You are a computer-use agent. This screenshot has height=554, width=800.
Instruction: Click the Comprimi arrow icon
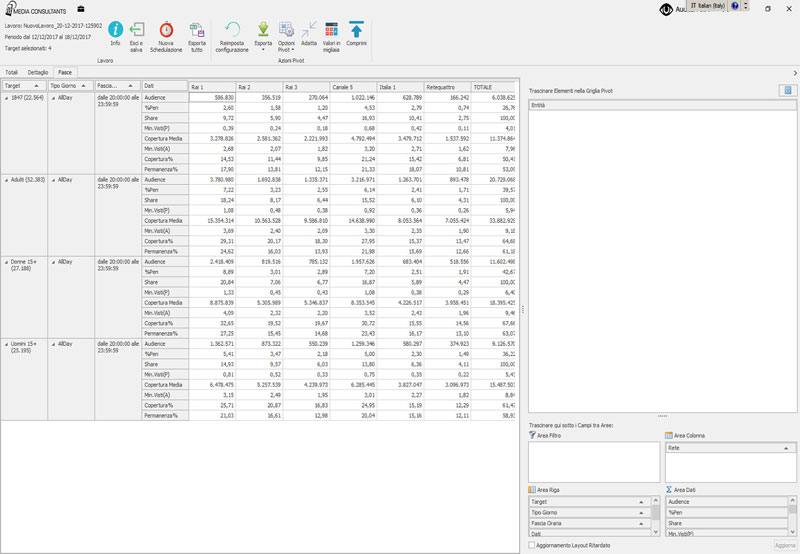(356, 30)
